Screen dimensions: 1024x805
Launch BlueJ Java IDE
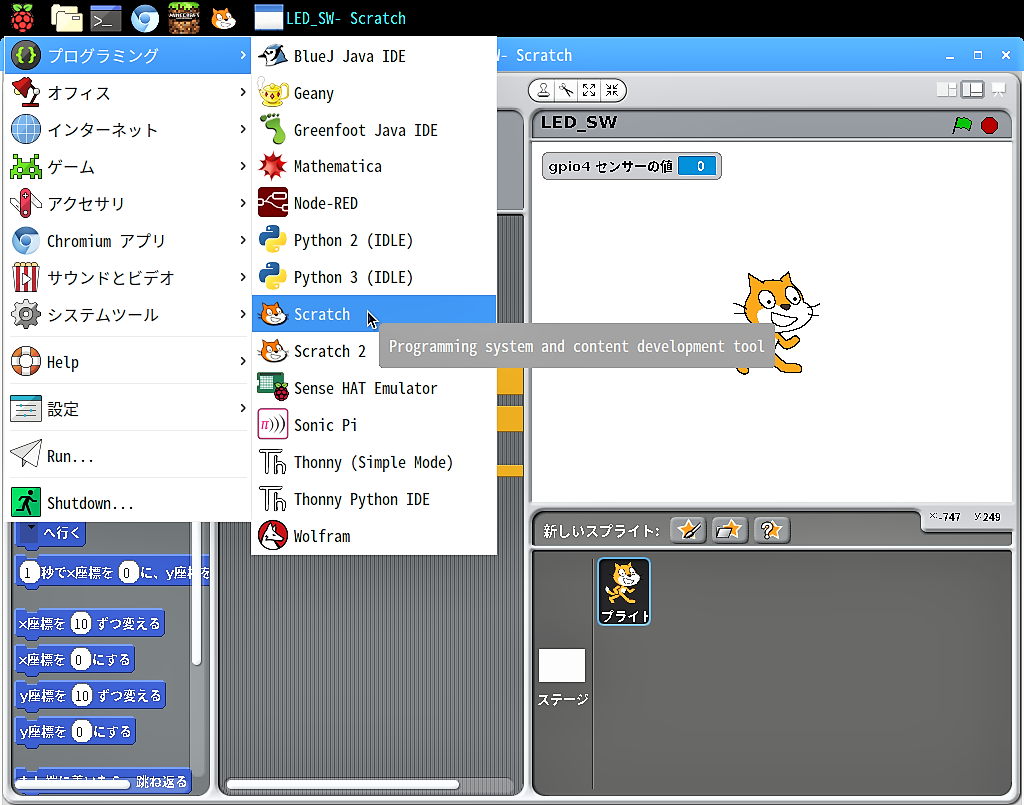[374, 55]
